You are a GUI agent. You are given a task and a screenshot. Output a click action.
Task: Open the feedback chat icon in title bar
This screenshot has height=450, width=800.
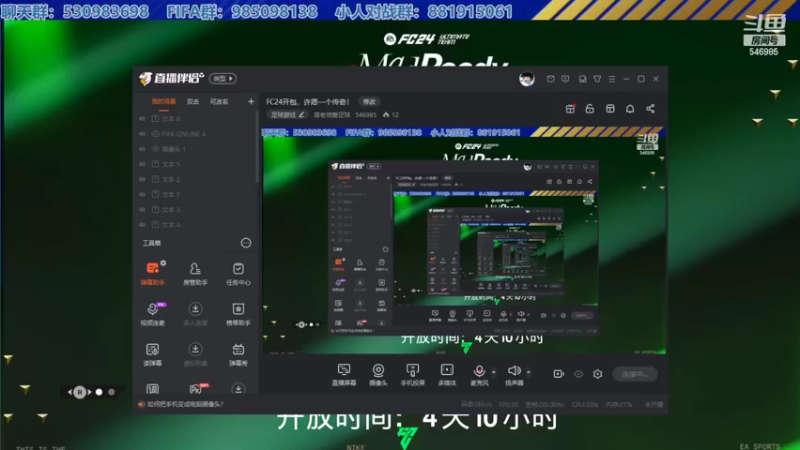coord(565,79)
